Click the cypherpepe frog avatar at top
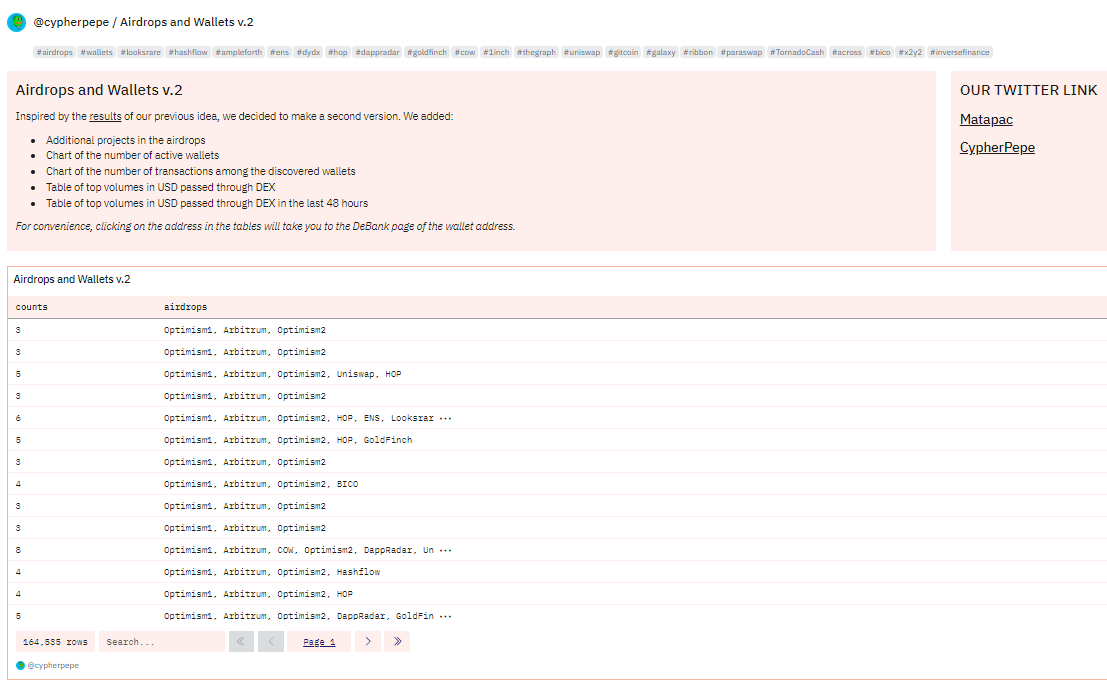 click(x=16, y=22)
